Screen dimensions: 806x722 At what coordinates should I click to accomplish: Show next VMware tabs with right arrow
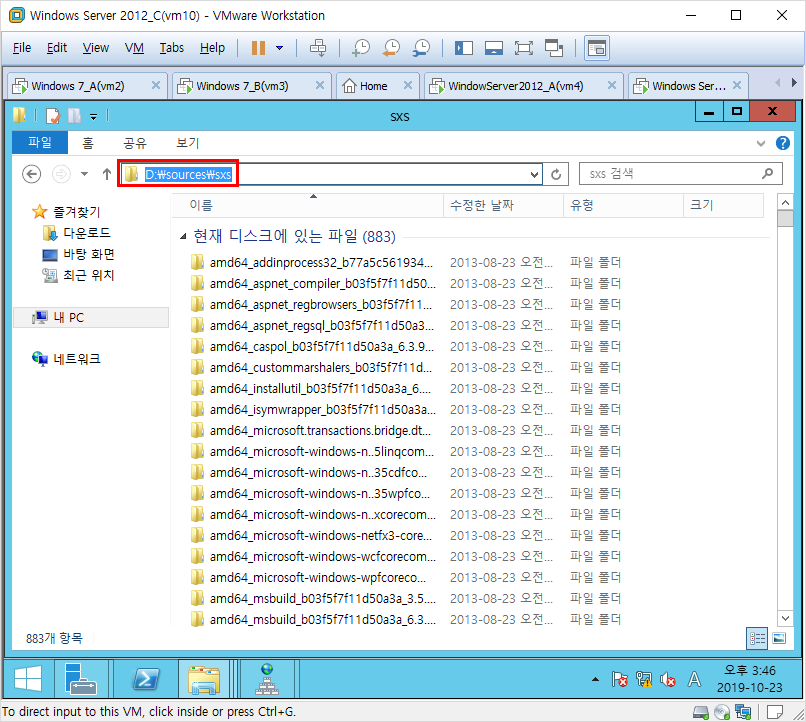coord(794,83)
